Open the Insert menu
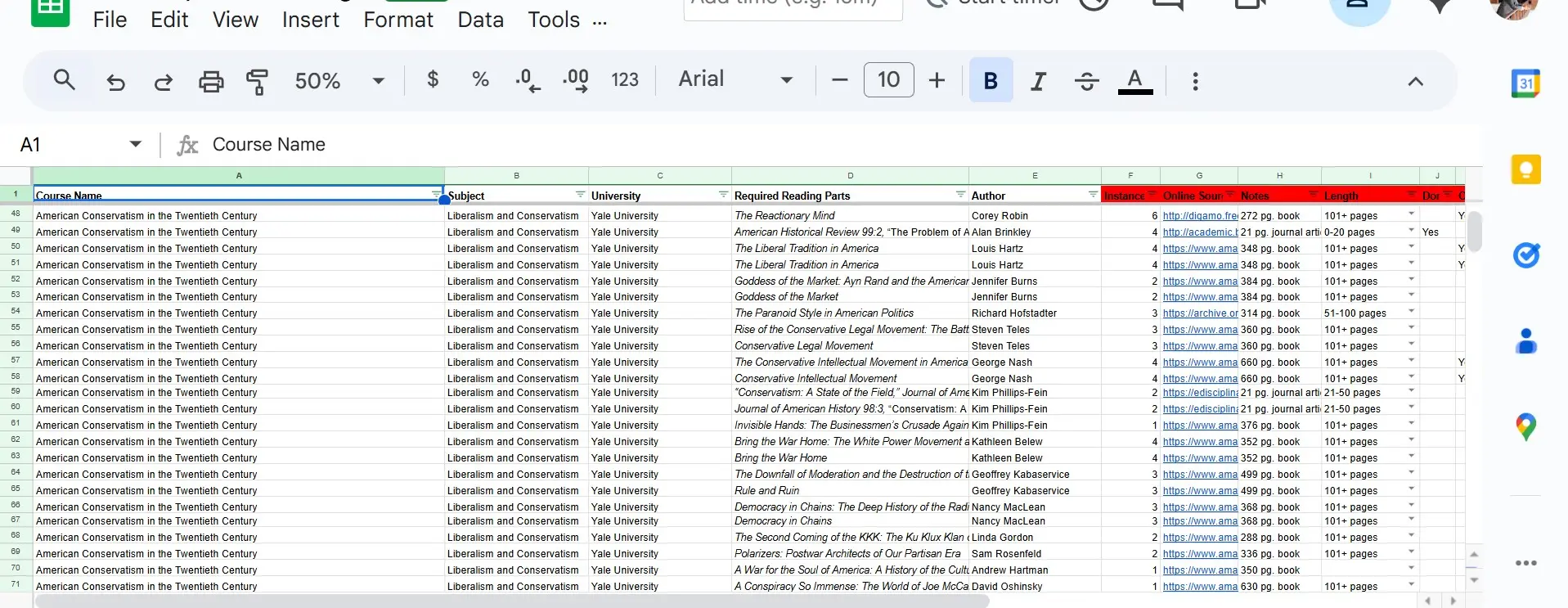Image resolution: width=1568 pixels, height=608 pixels. coord(311,20)
